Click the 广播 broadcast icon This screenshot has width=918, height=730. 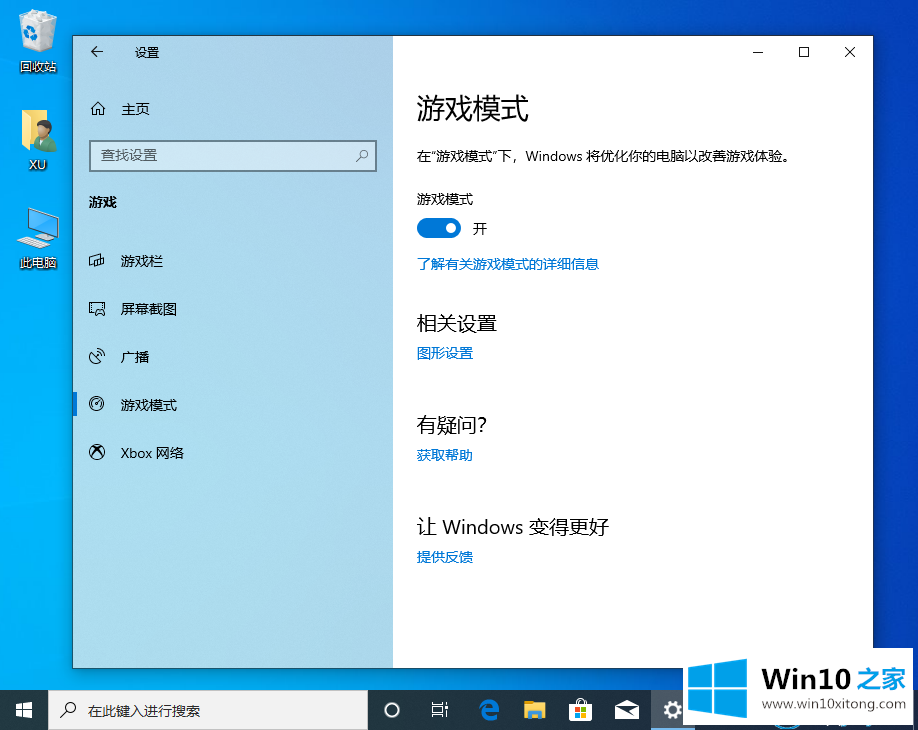pyautogui.click(x=97, y=357)
